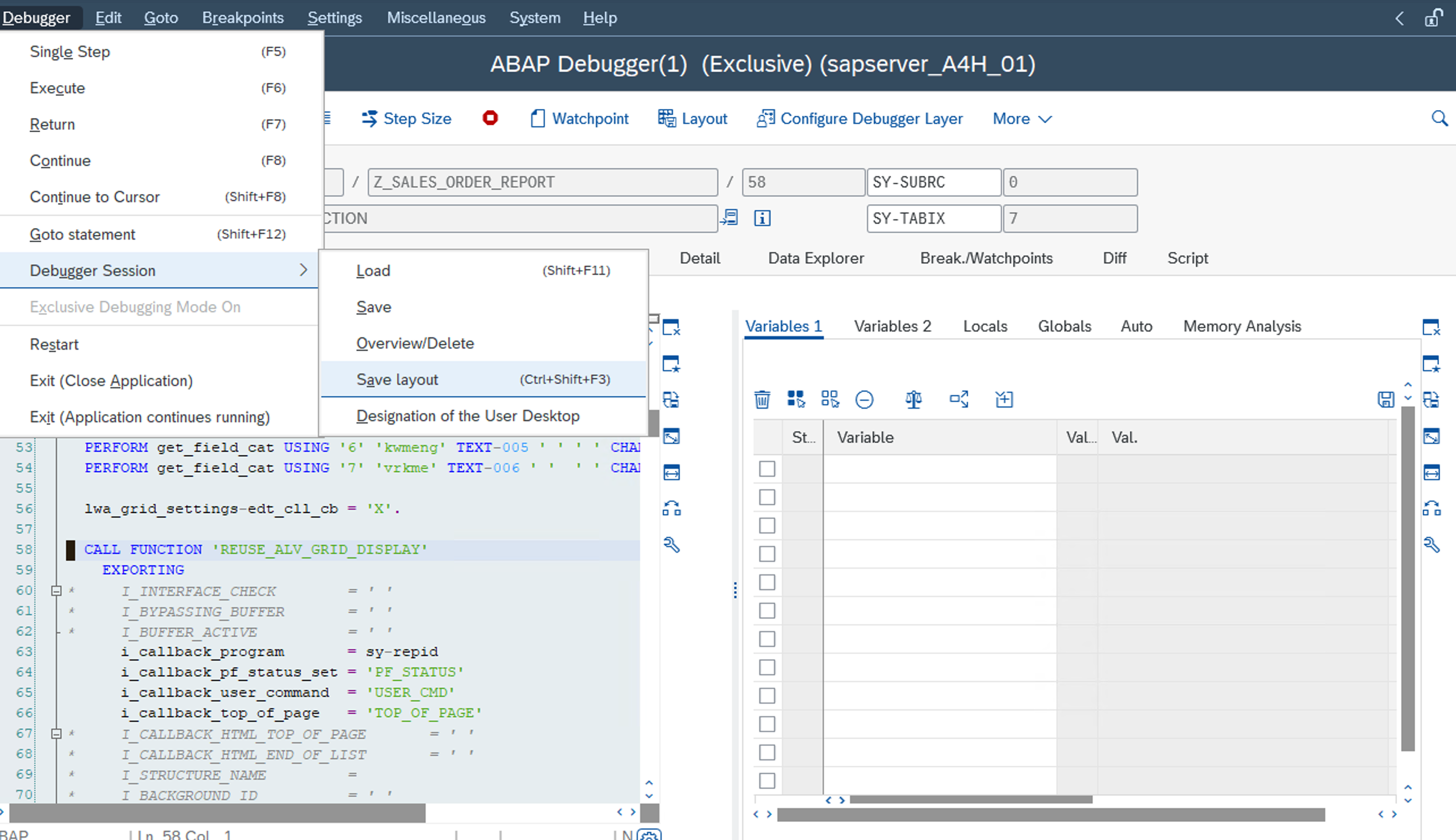Open the wrench services icon in right strip
The width and height of the screenshot is (1456, 840).
tap(1431, 545)
